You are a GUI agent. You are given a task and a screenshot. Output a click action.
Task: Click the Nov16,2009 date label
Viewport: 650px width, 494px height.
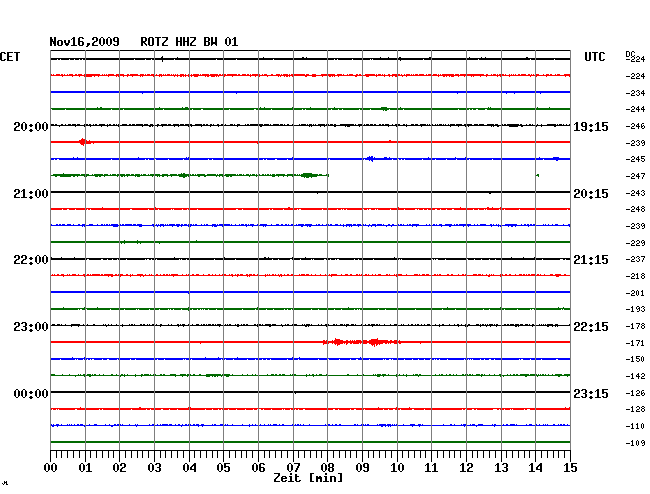(x=85, y=42)
